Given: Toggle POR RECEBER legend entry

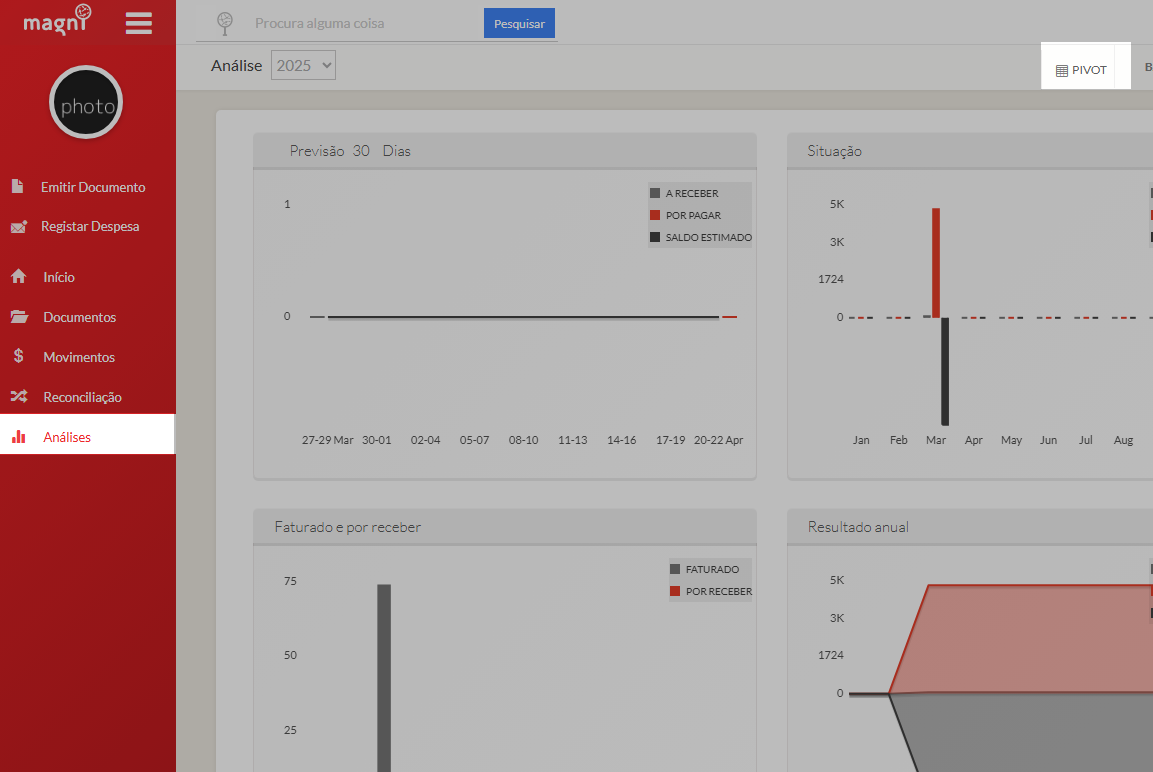Looking at the screenshot, I should pyautogui.click(x=718, y=591).
